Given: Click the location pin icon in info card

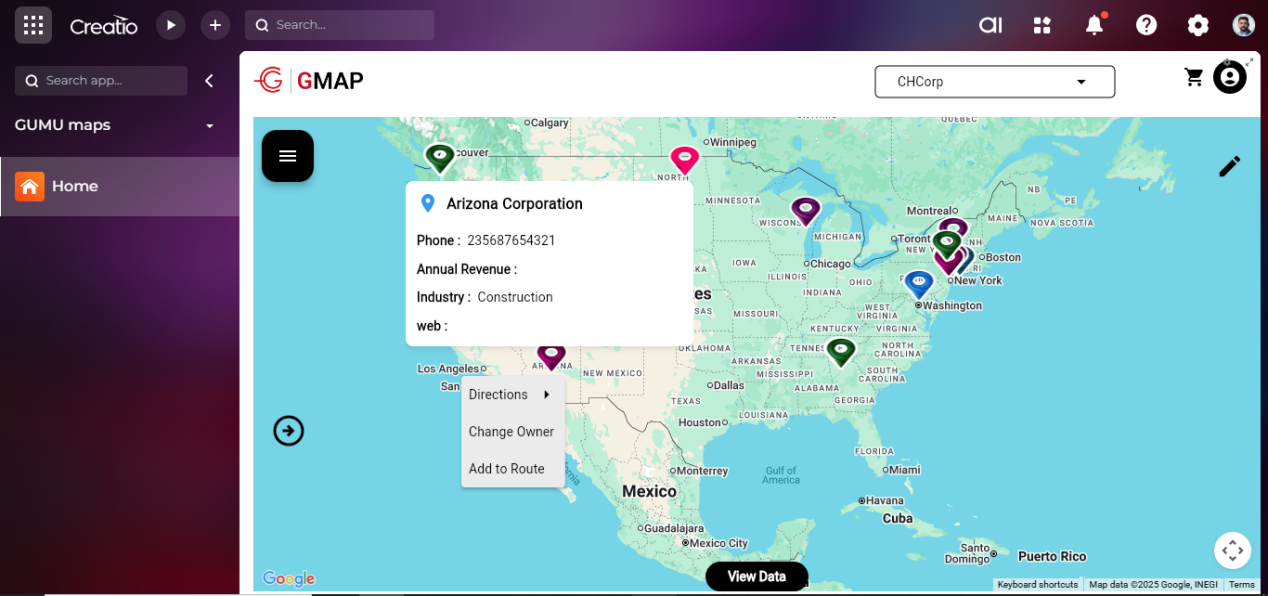Looking at the screenshot, I should point(428,204).
